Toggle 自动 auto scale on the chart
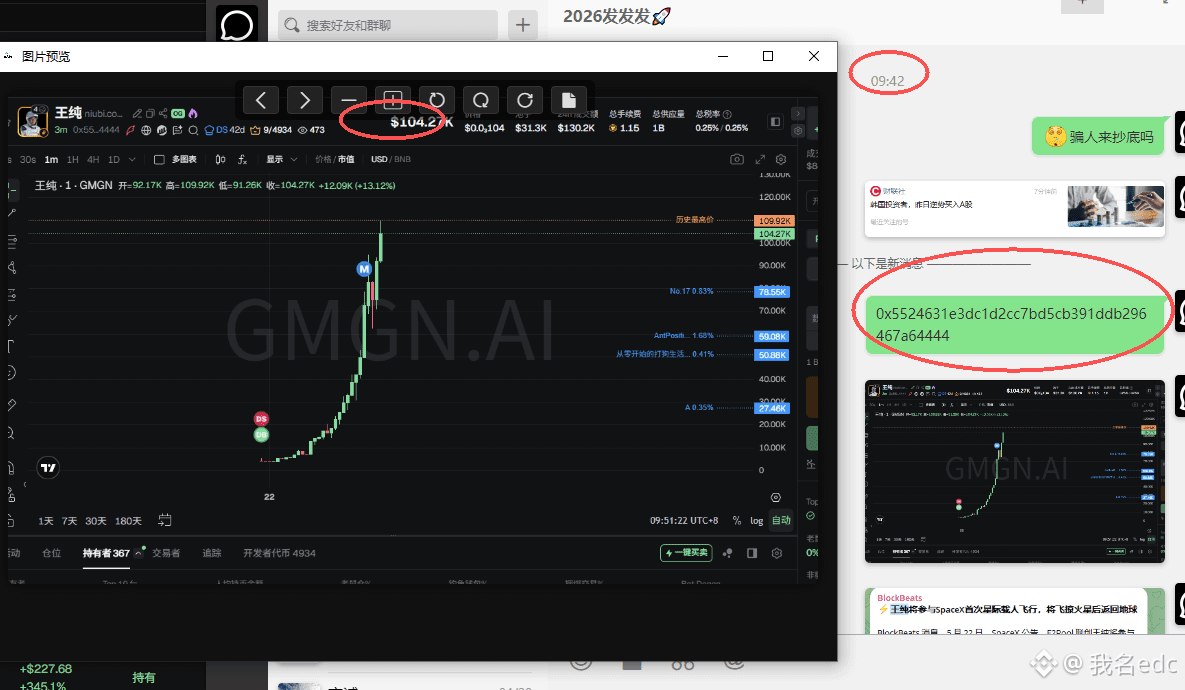The height and width of the screenshot is (690, 1185). (781, 521)
